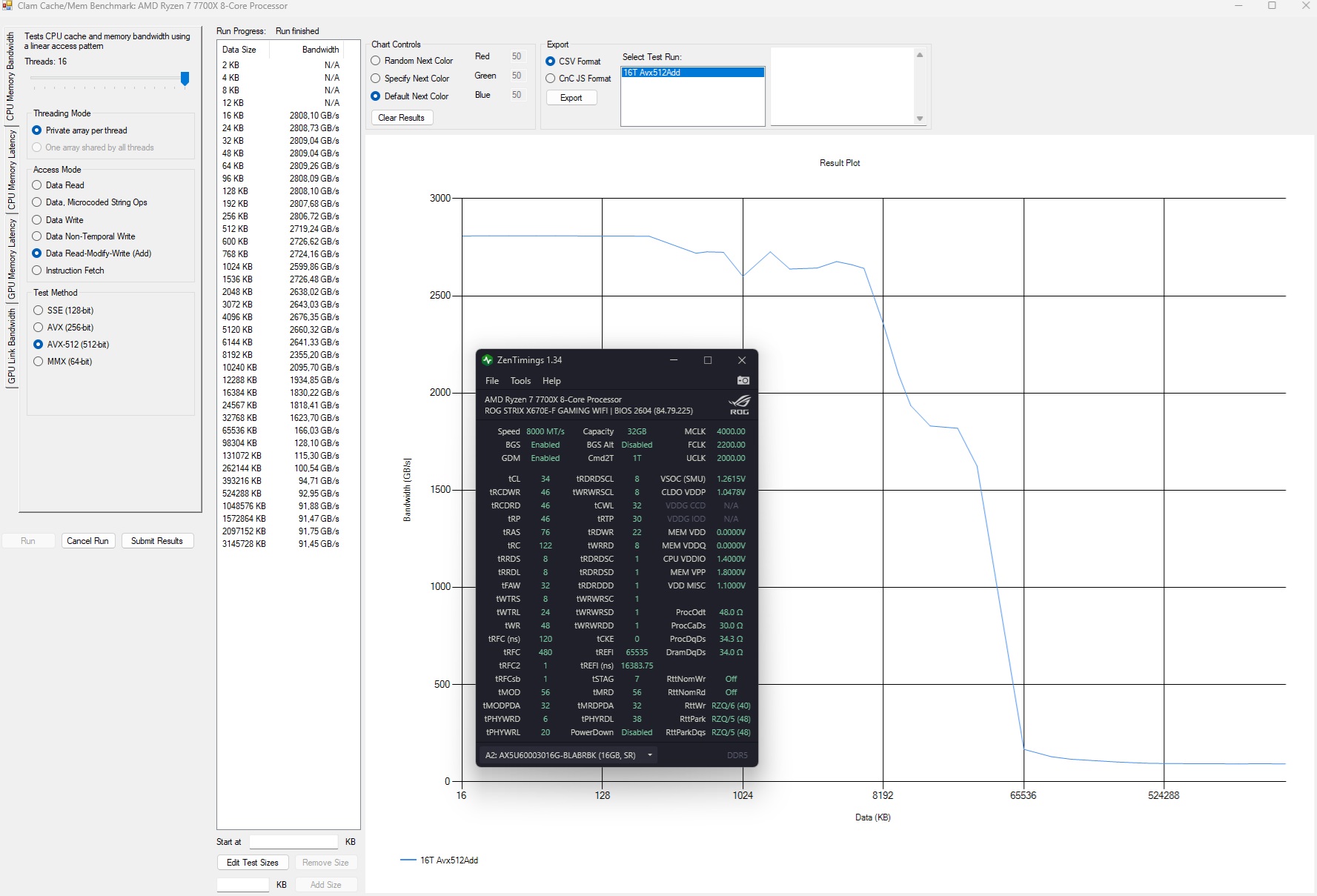Click the Remove Size button

click(325, 863)
